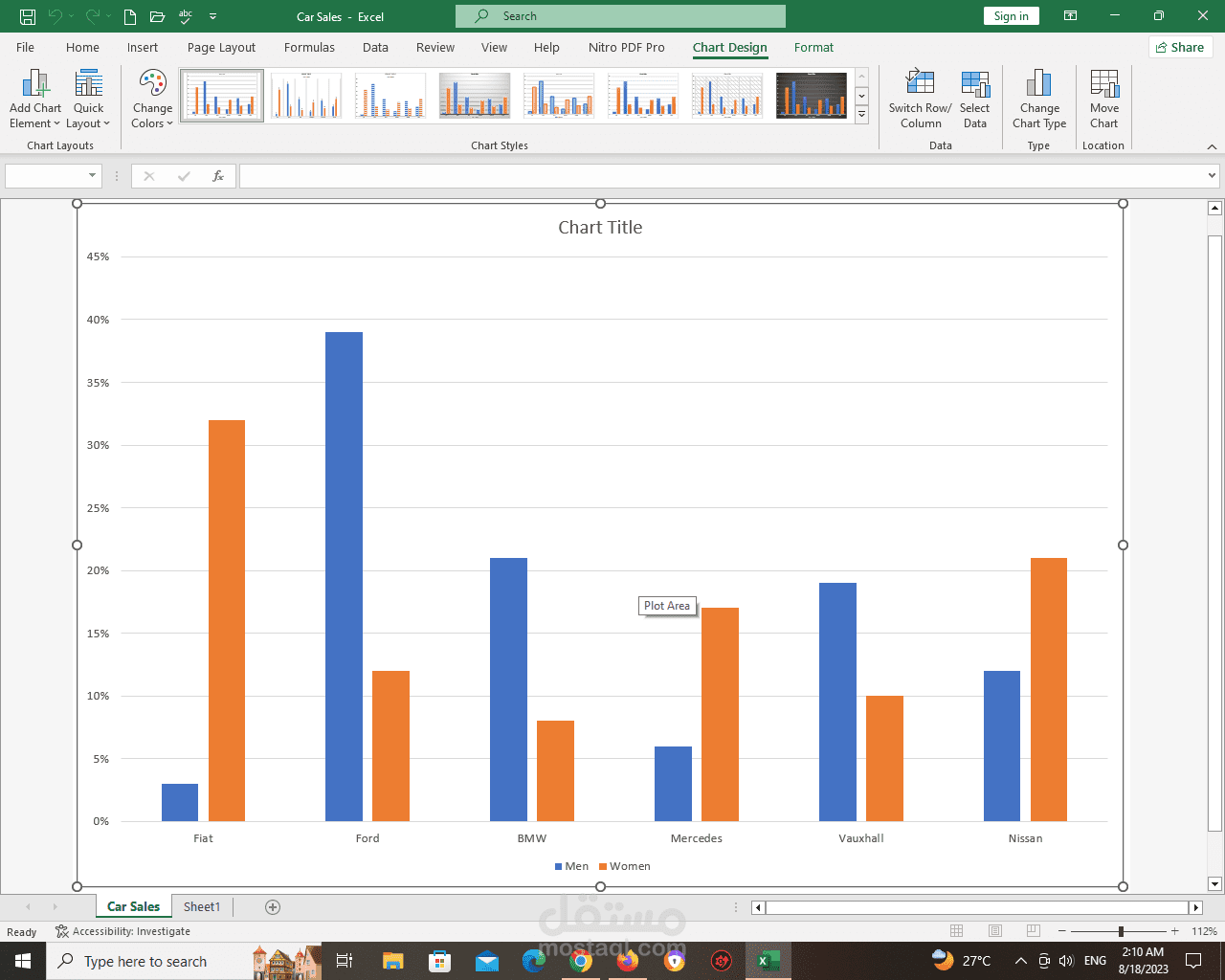Open the Windows Start menu

click(x=23, y=961)
